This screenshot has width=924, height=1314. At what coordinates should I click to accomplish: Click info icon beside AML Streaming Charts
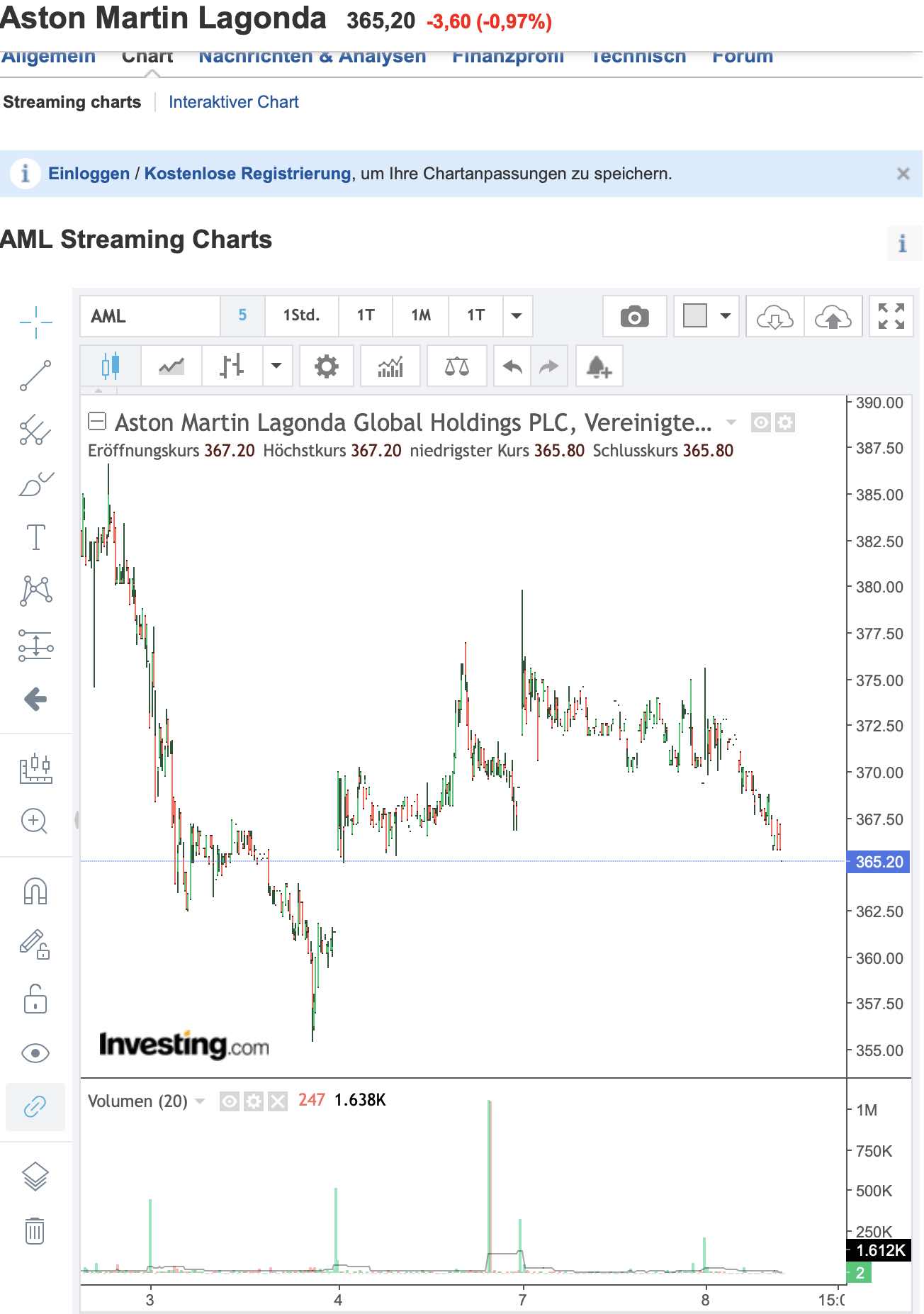pyautogui.click(x=903, y=244)
